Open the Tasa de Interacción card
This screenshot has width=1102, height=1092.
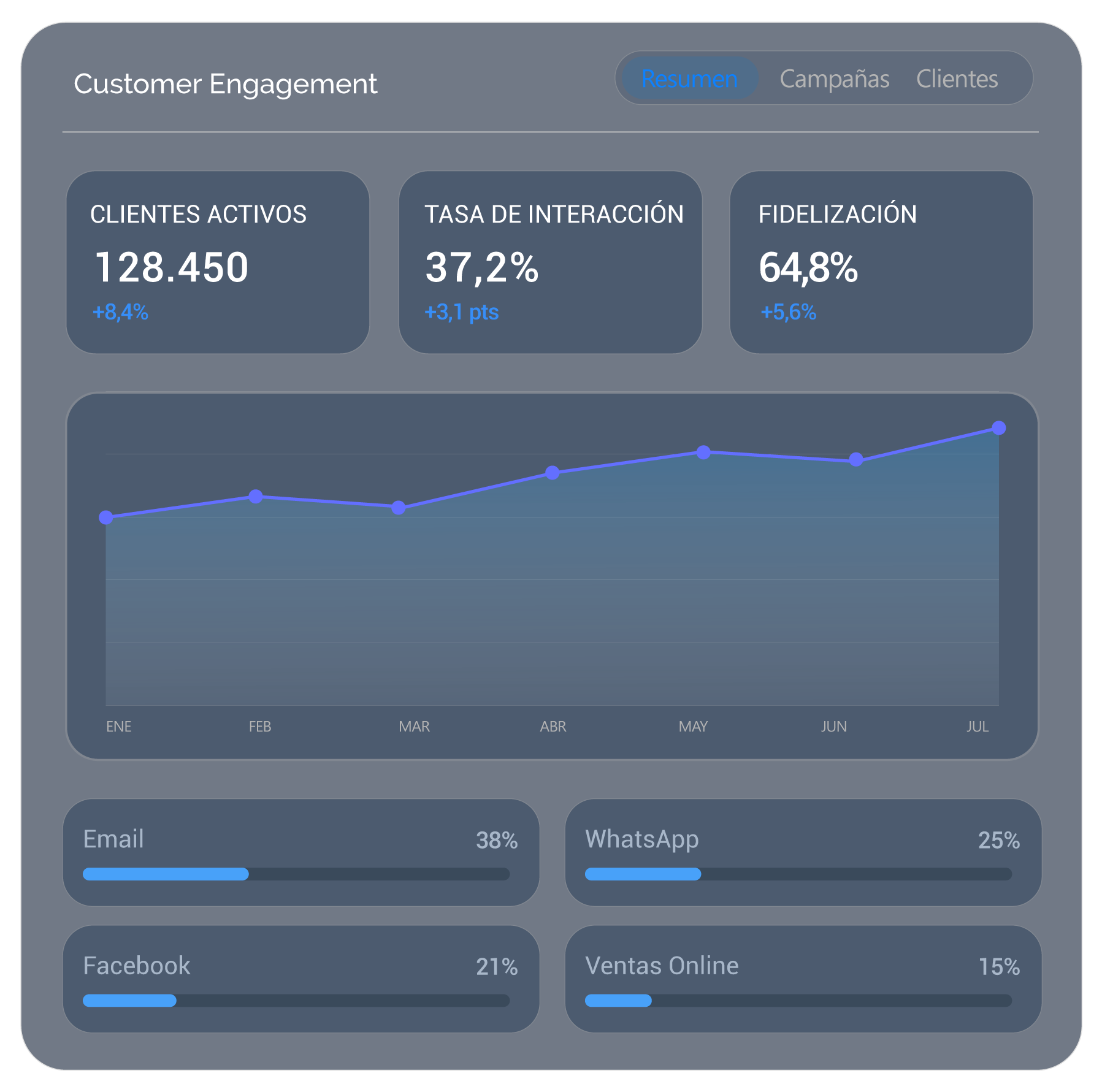(x=551, y=262)
